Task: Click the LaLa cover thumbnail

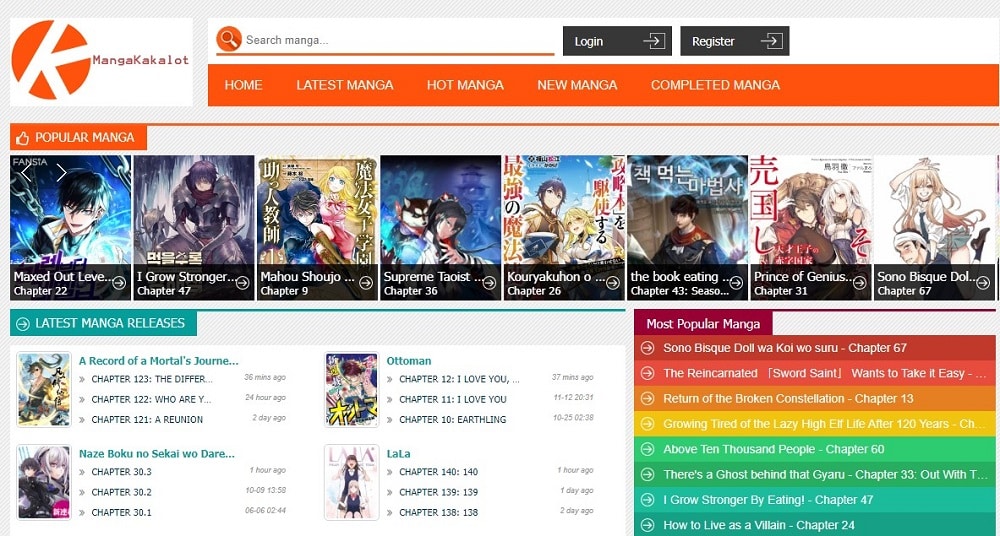Action: coord(351,482)
